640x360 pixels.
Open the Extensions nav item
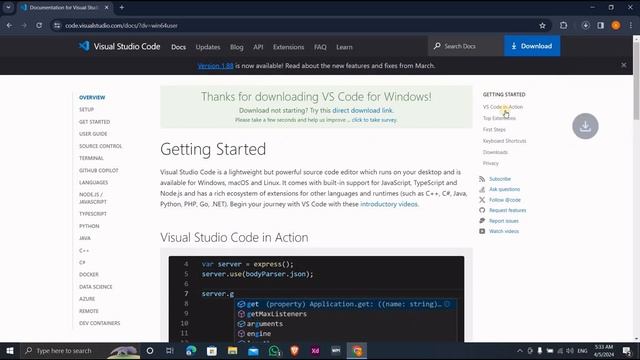(288, 47)
